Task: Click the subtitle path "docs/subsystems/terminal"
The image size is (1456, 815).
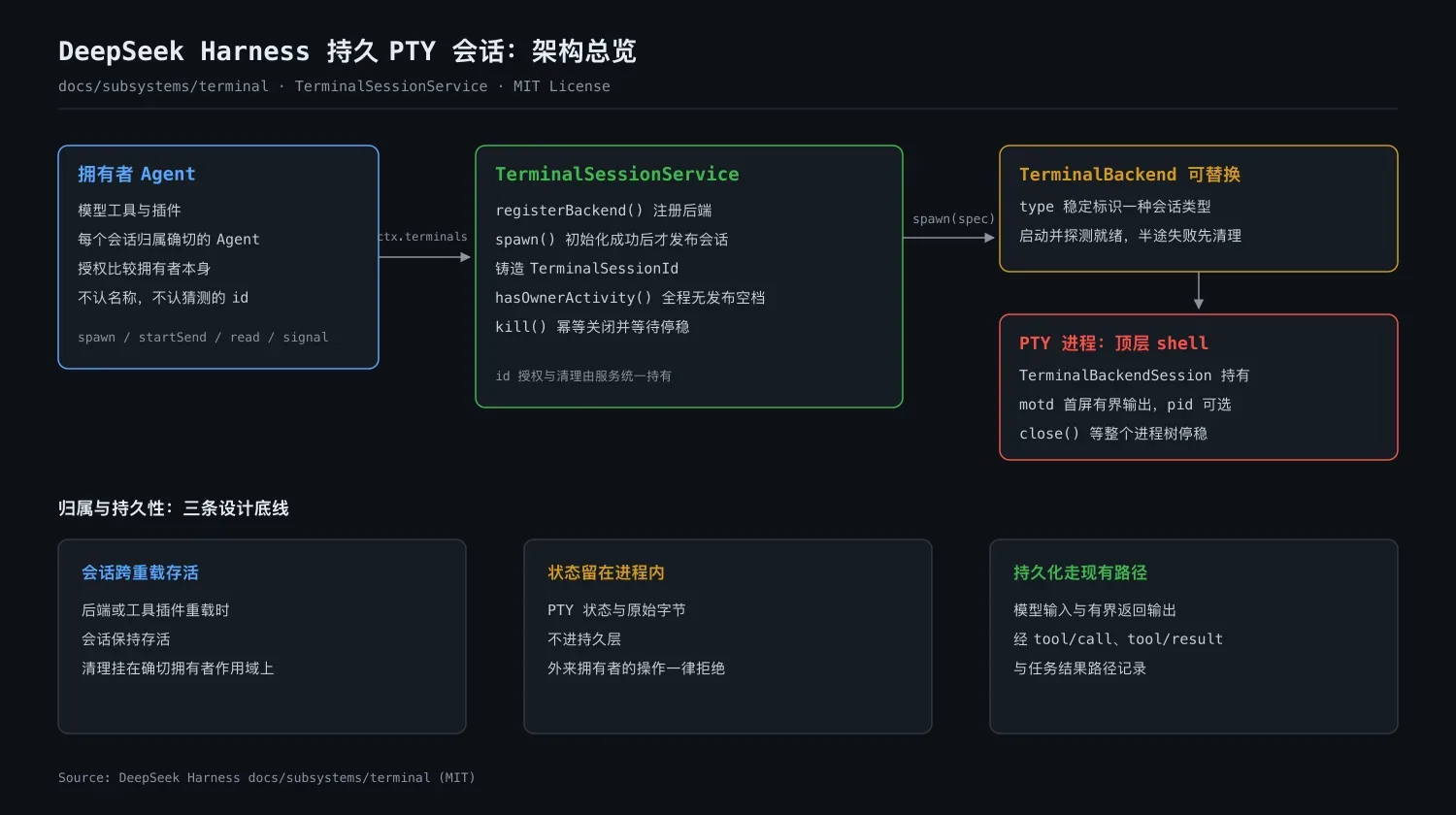Action: coord(163,86)
